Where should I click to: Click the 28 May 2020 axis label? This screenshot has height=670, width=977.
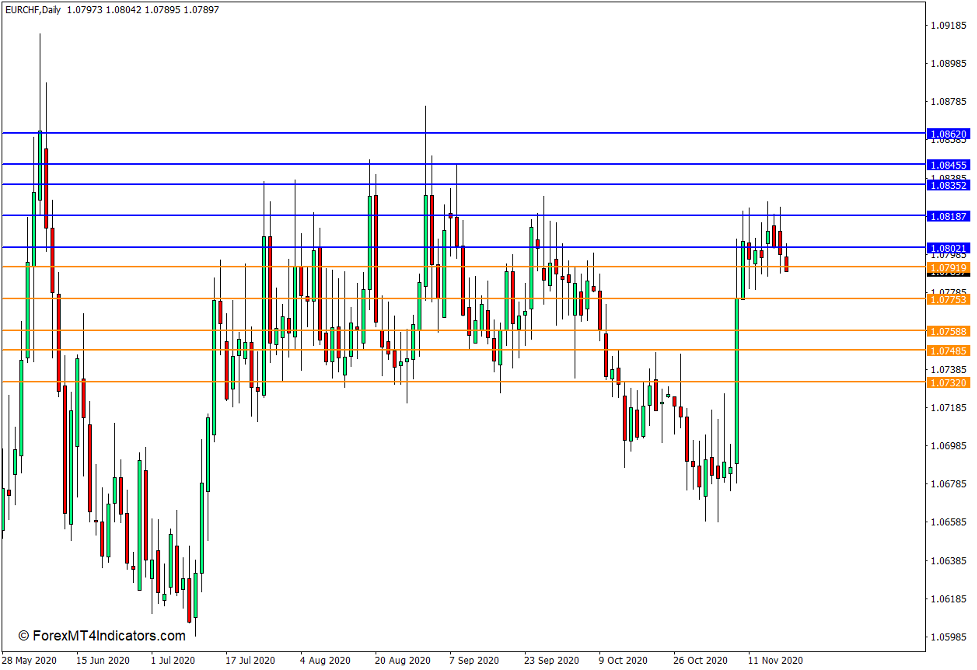(x=30, y=660)
